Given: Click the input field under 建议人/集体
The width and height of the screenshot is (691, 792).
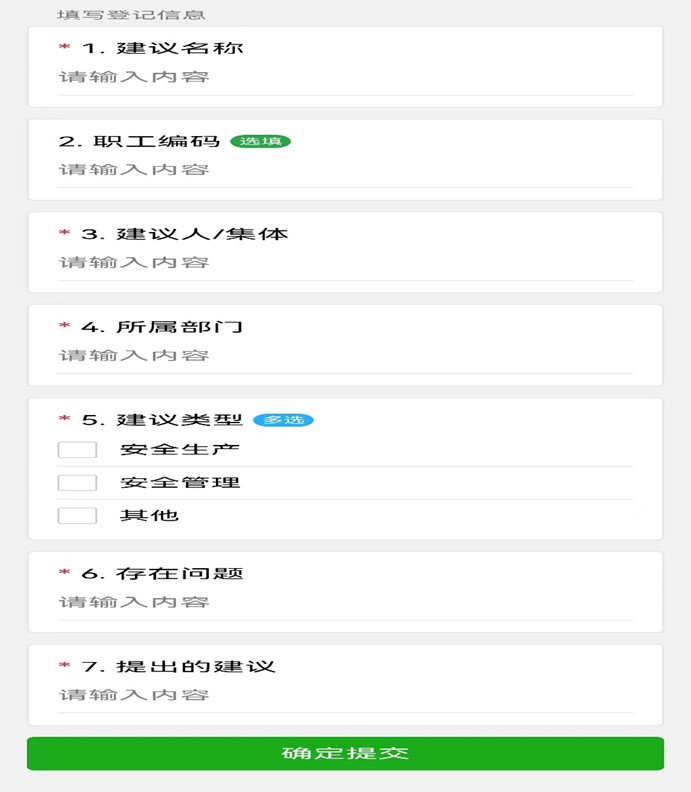Looking at the screenshot, I should click(345, 262).
